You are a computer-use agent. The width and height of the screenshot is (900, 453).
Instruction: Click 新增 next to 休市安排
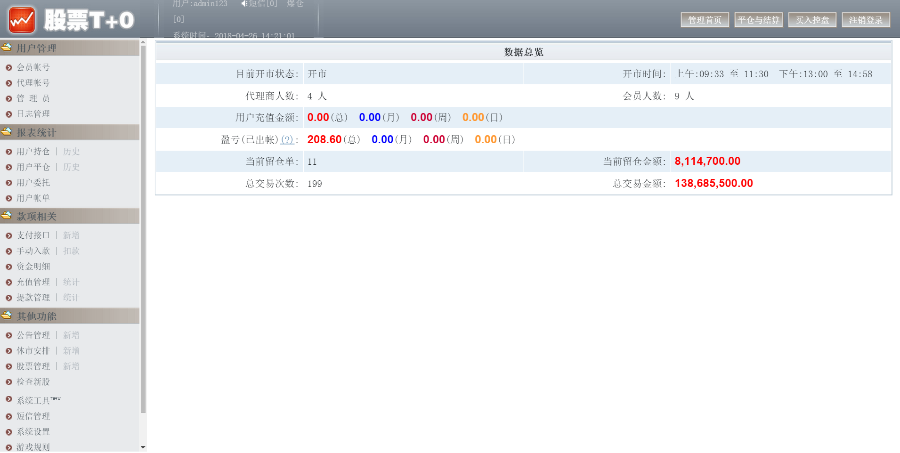71,351
